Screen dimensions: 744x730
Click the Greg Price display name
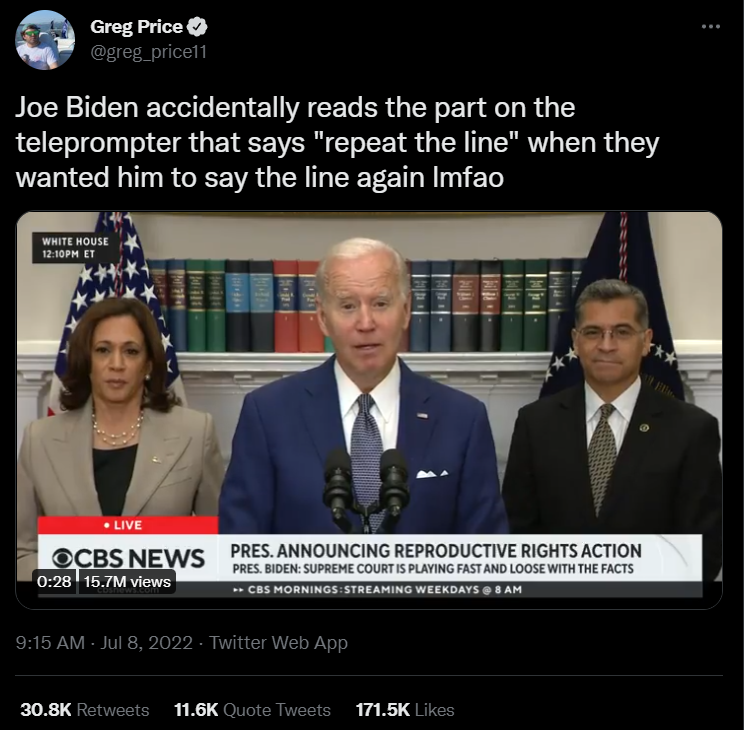(136, 27)
